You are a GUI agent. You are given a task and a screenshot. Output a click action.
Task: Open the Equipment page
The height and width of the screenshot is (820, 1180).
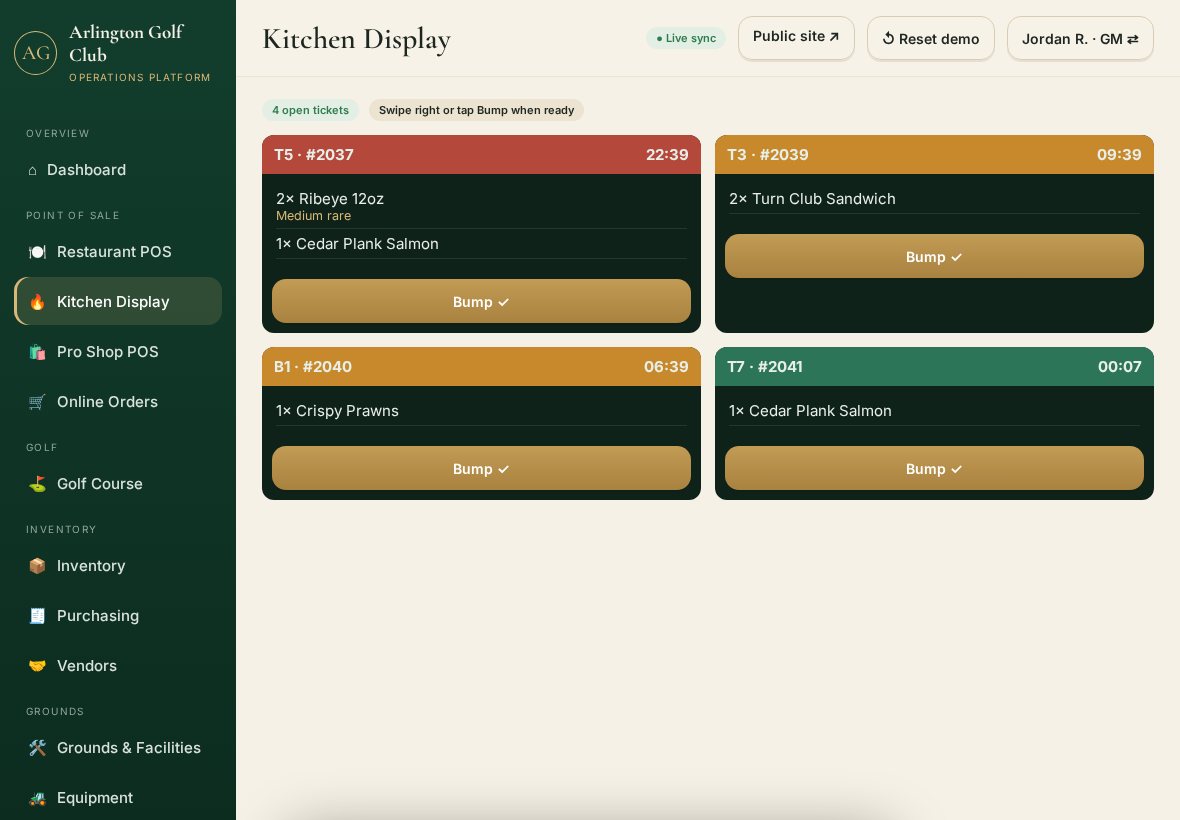[x=118, y=797]
